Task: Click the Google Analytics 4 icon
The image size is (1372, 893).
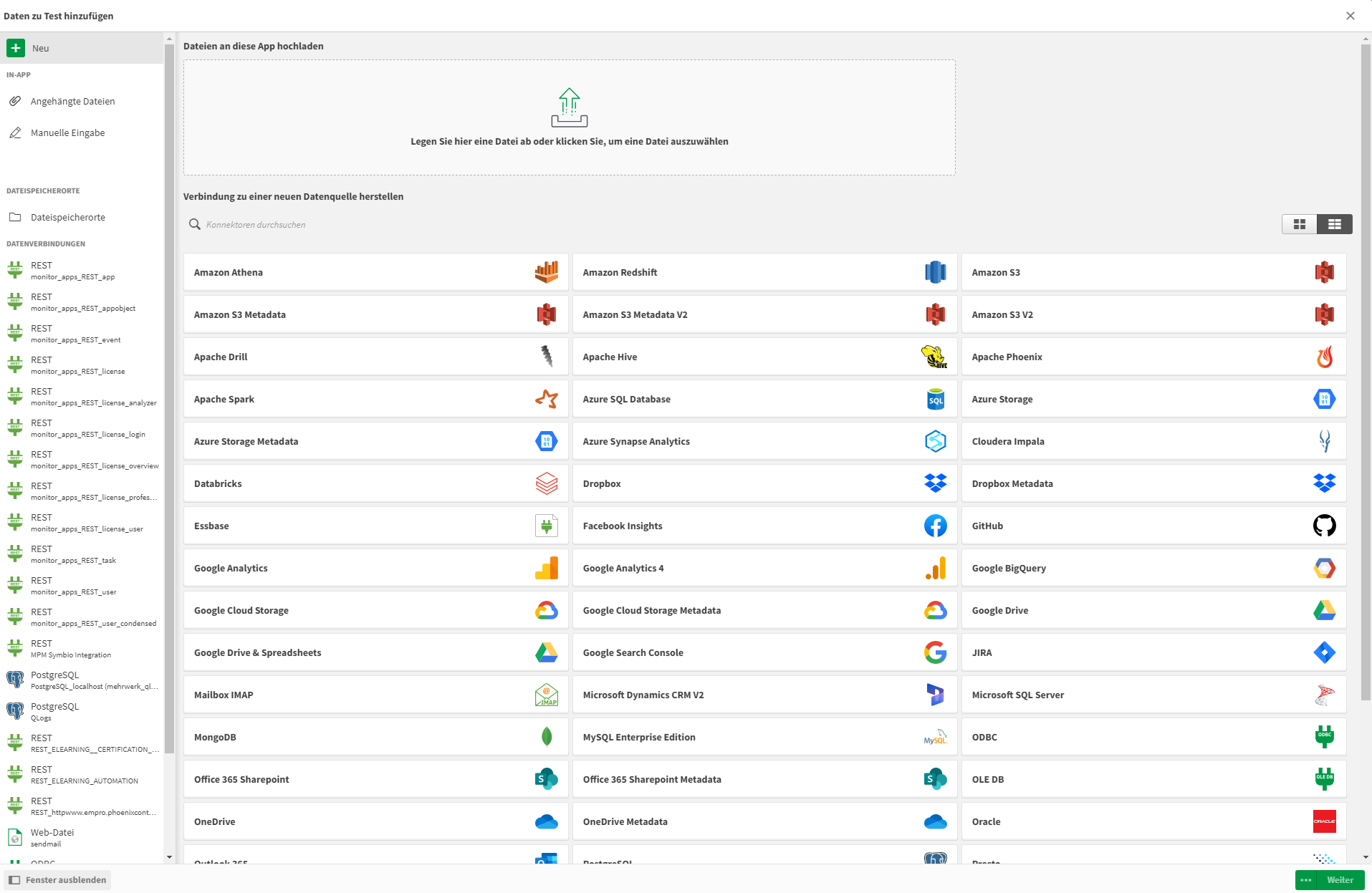Action: pos(935,568)
